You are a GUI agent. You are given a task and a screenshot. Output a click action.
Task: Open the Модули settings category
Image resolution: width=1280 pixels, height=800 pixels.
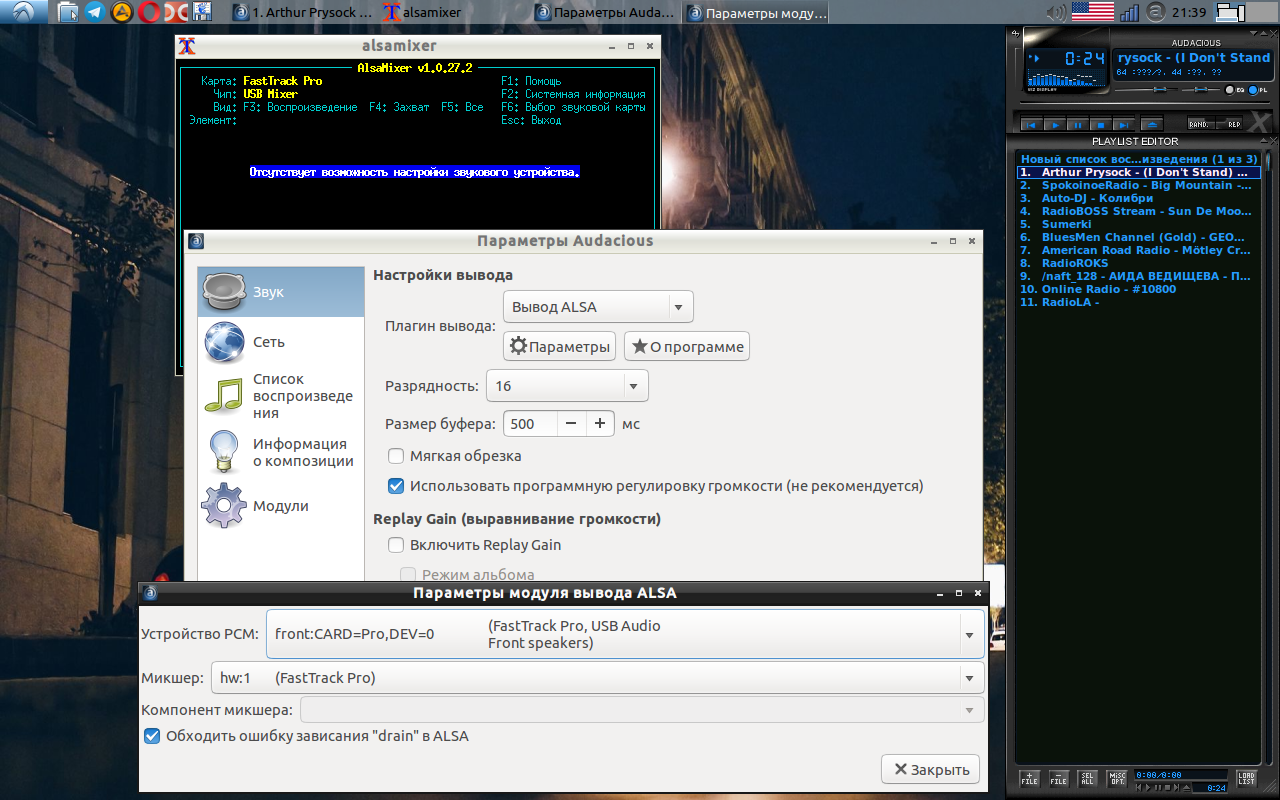point(281,506)
